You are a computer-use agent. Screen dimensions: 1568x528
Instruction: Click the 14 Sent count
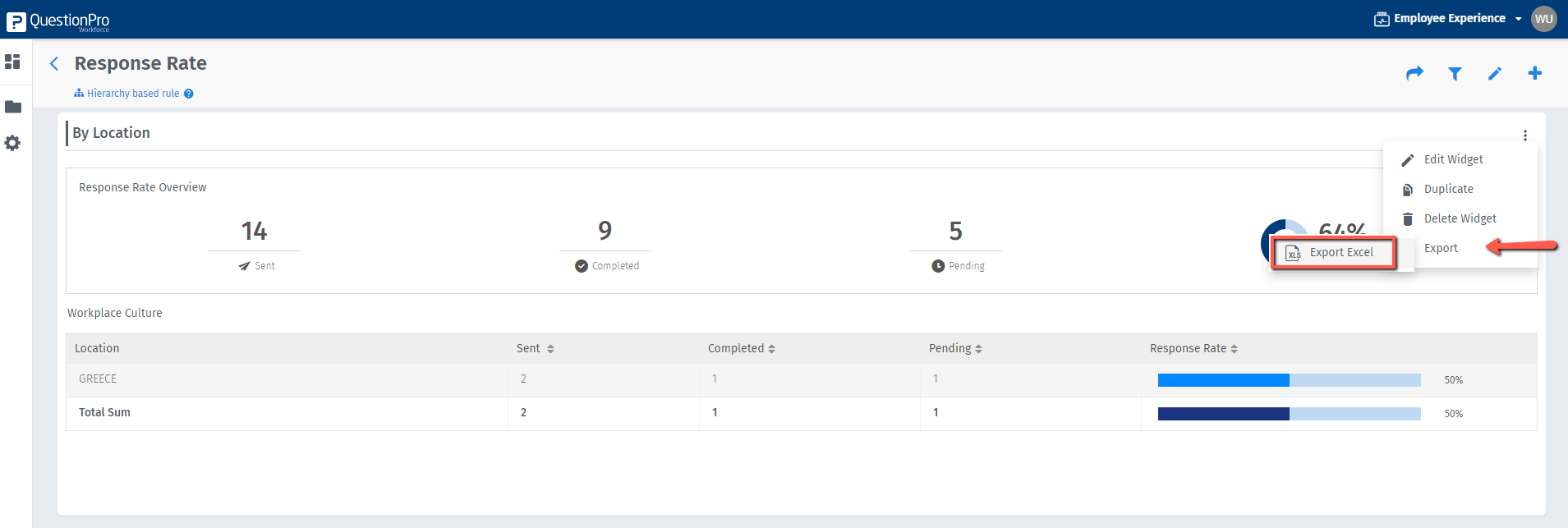point(254,232)
